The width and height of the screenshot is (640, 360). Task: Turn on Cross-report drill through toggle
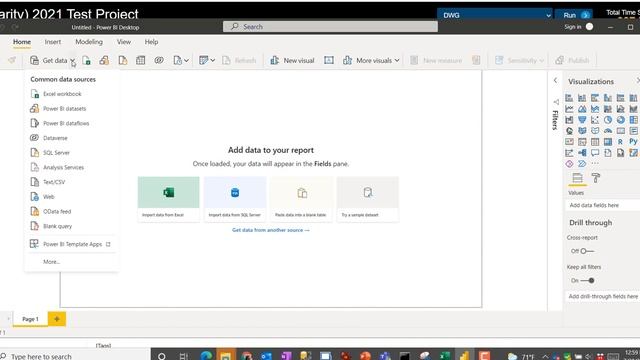click(x=587, y=251)
